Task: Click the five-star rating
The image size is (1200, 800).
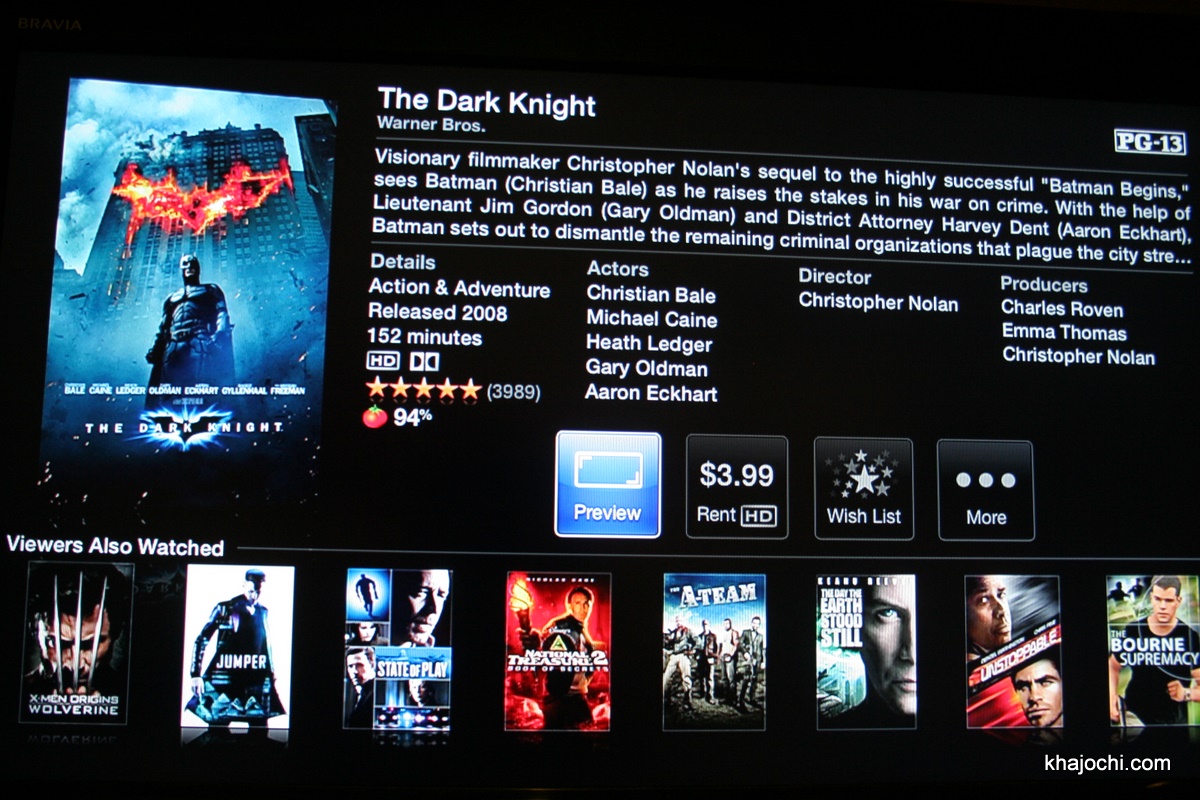Action: point(424,389)
